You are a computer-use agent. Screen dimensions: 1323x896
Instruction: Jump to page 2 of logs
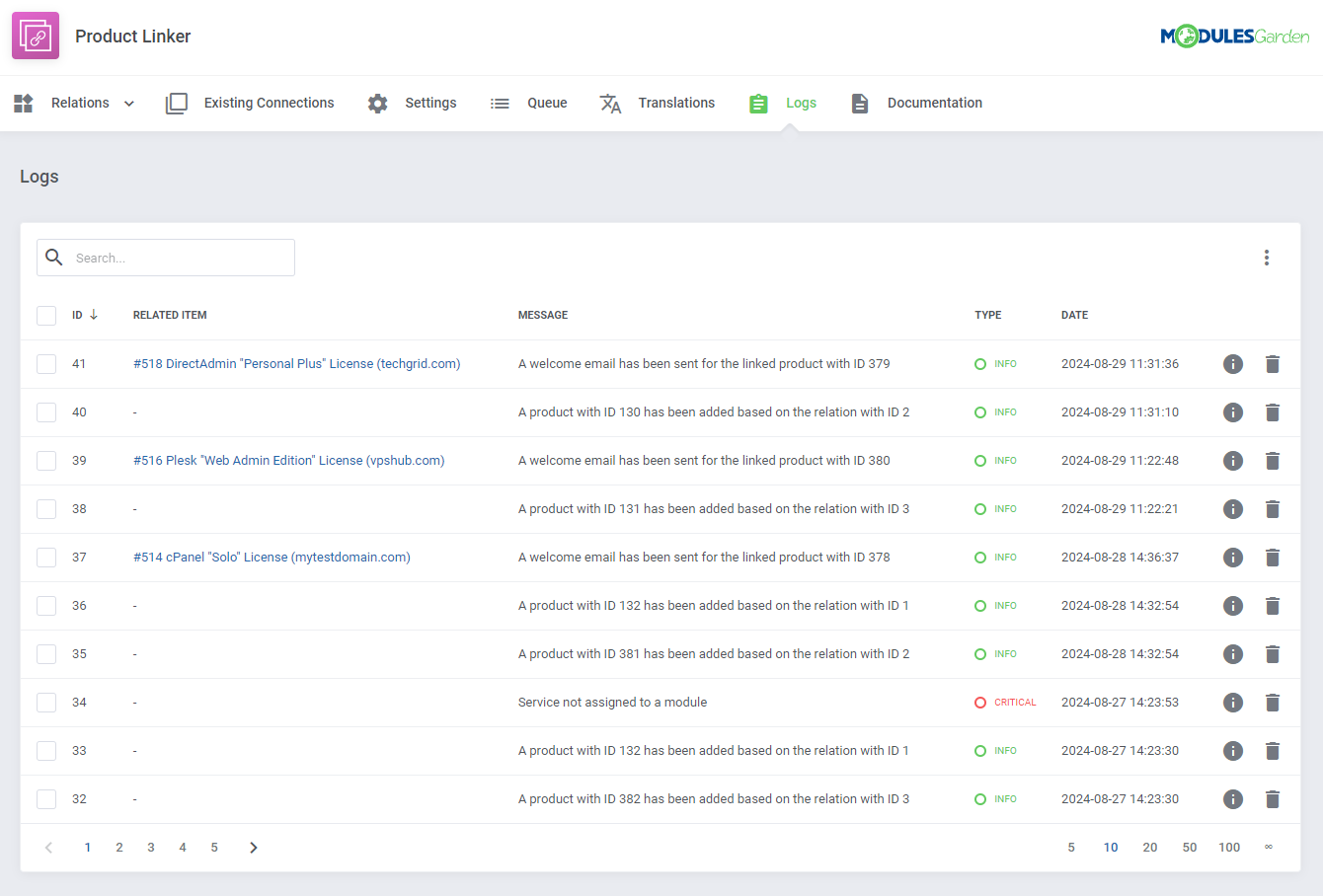point(119,848)
